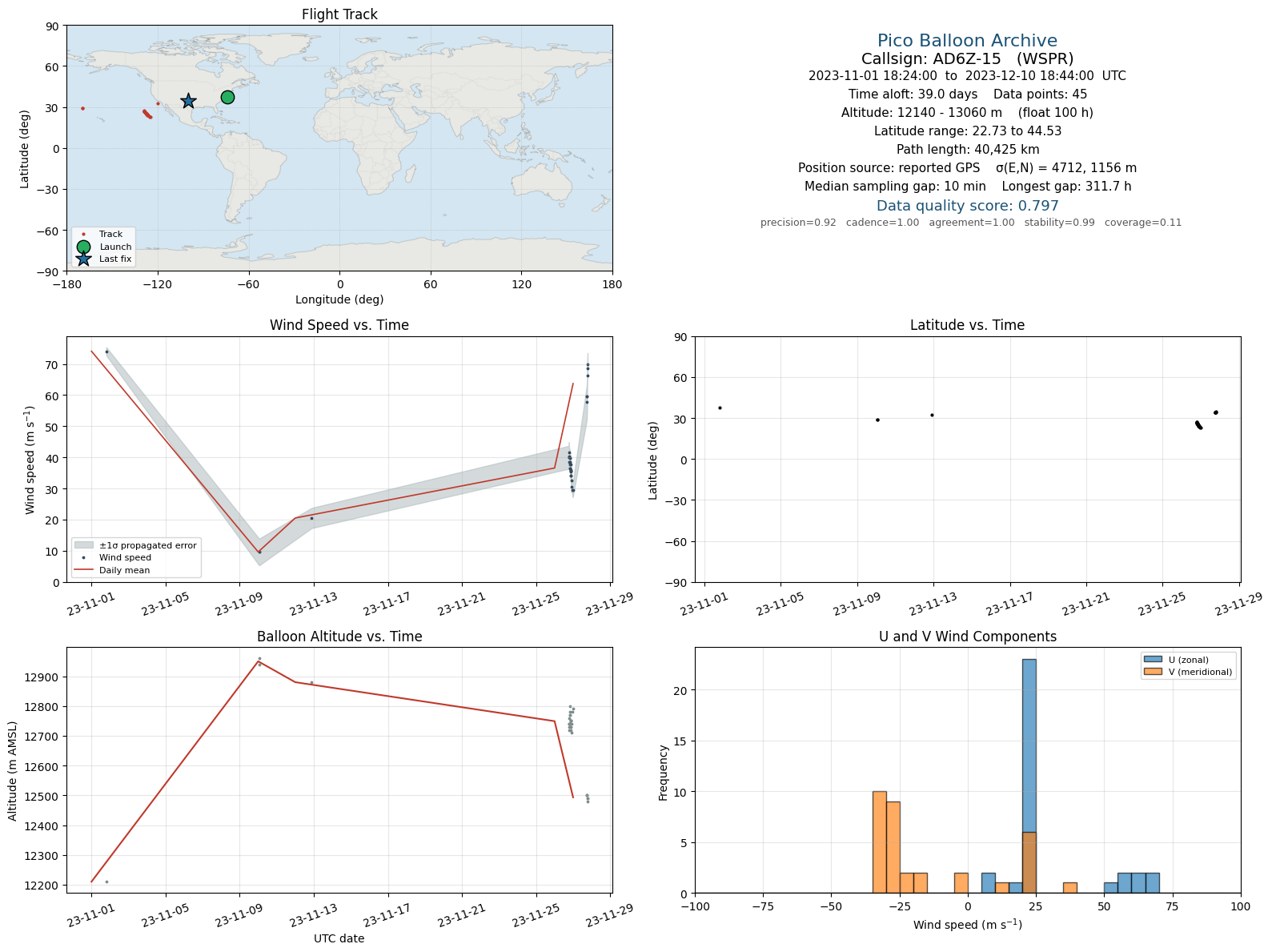
Task: Click the "Latitude vs. Time" title
Action: click(x=967, y=325)
